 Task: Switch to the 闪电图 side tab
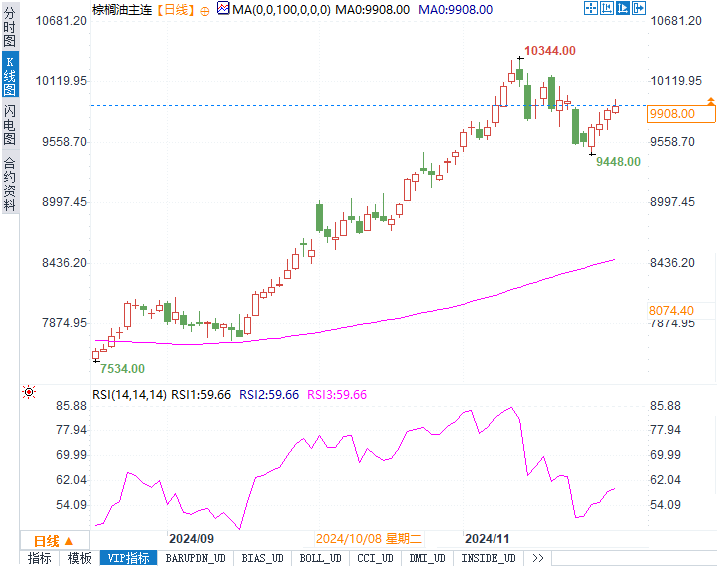[x=10, y=124]
